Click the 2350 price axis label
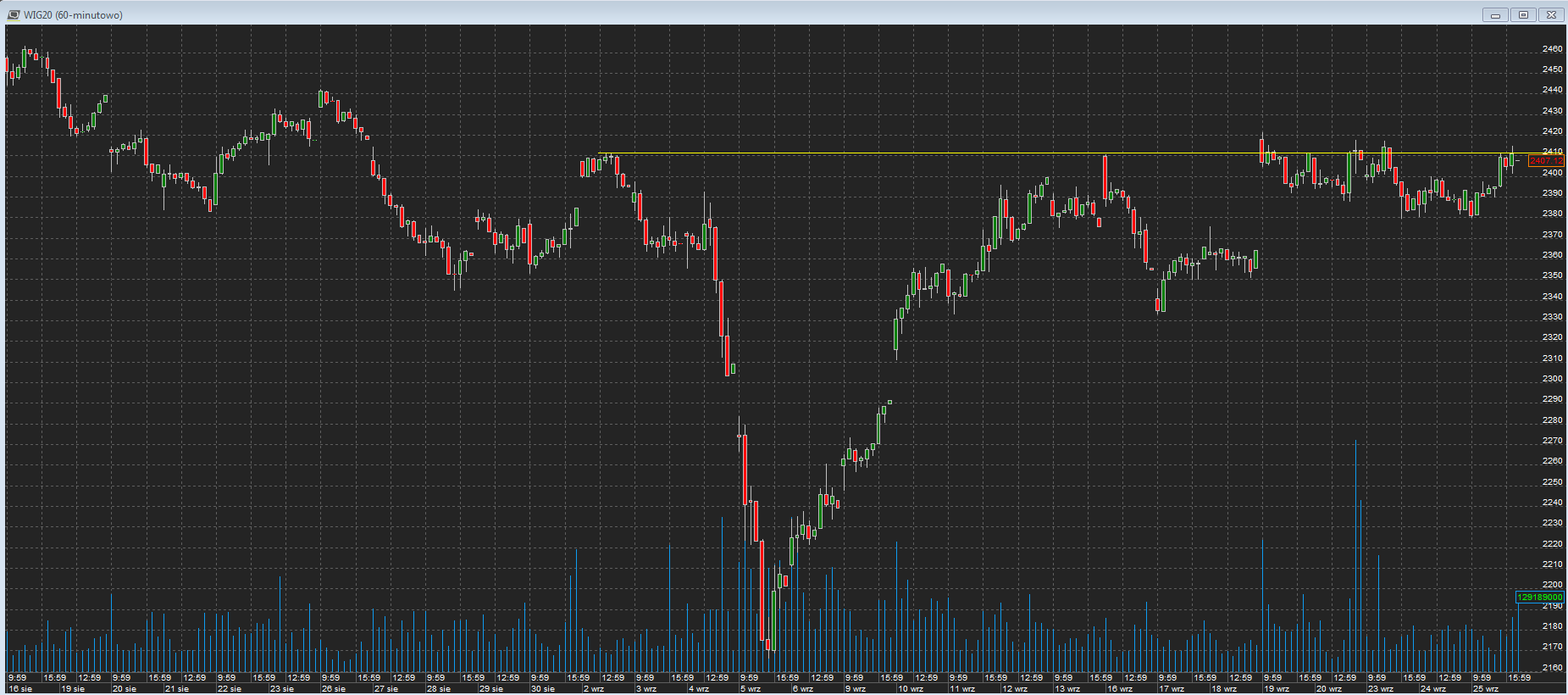The width and height of the screenshot is (1568, 695). (1553, 275)
